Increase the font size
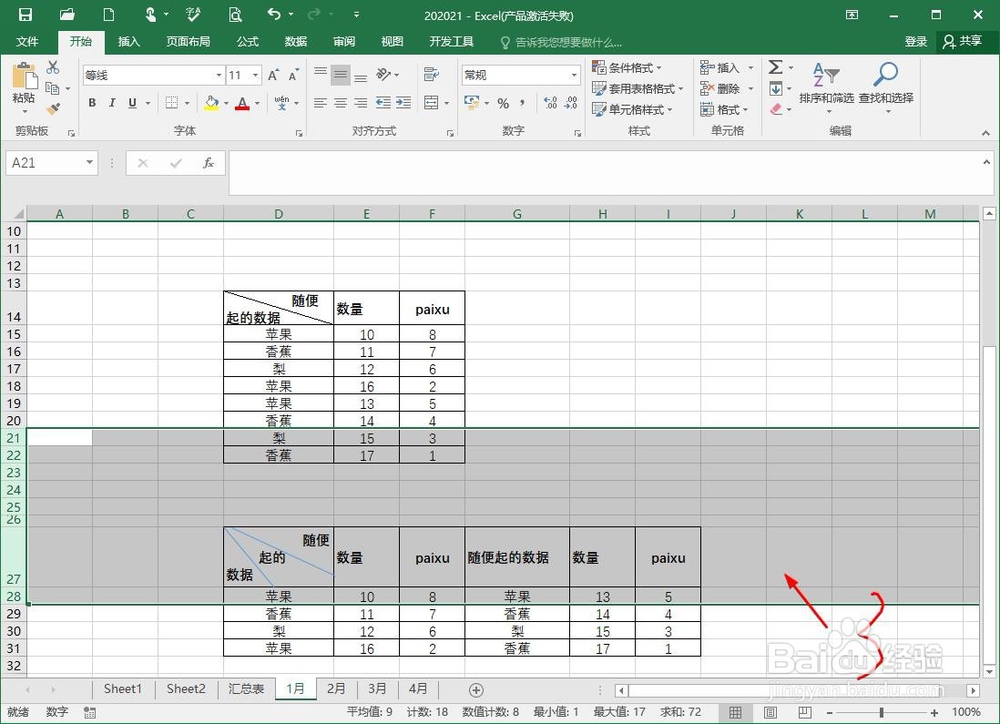The image size is (1000, 724). [273, 75]
